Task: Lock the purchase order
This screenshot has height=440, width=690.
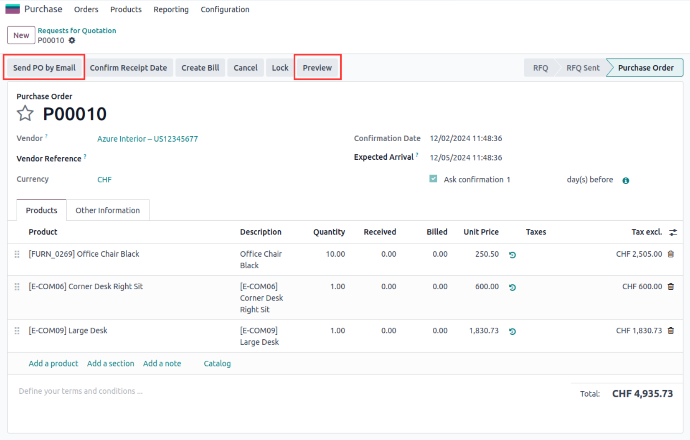Action: point(280,68)
